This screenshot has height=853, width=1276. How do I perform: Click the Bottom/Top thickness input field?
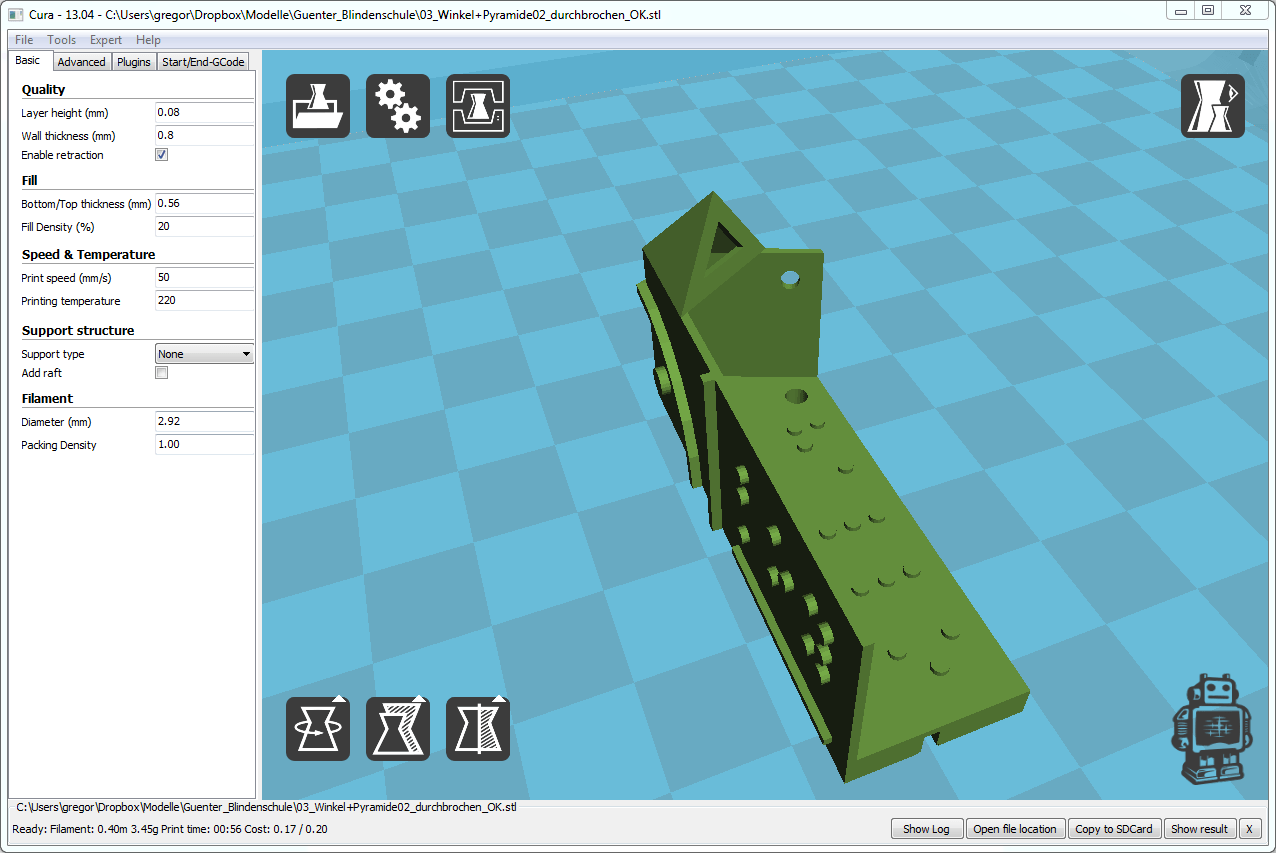tap(205, 203)
